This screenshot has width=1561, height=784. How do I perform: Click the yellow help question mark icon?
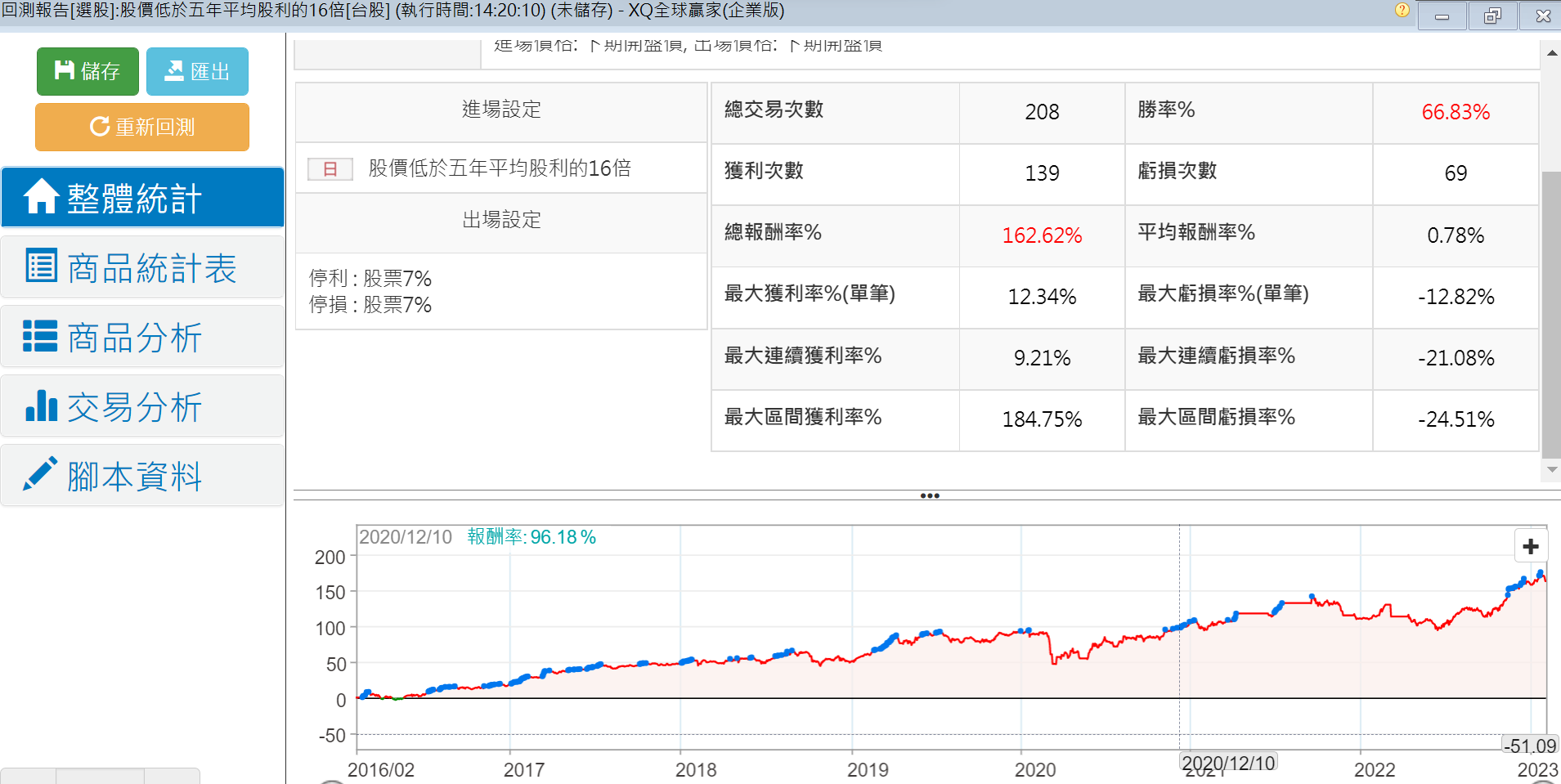tap(1402, 11)
